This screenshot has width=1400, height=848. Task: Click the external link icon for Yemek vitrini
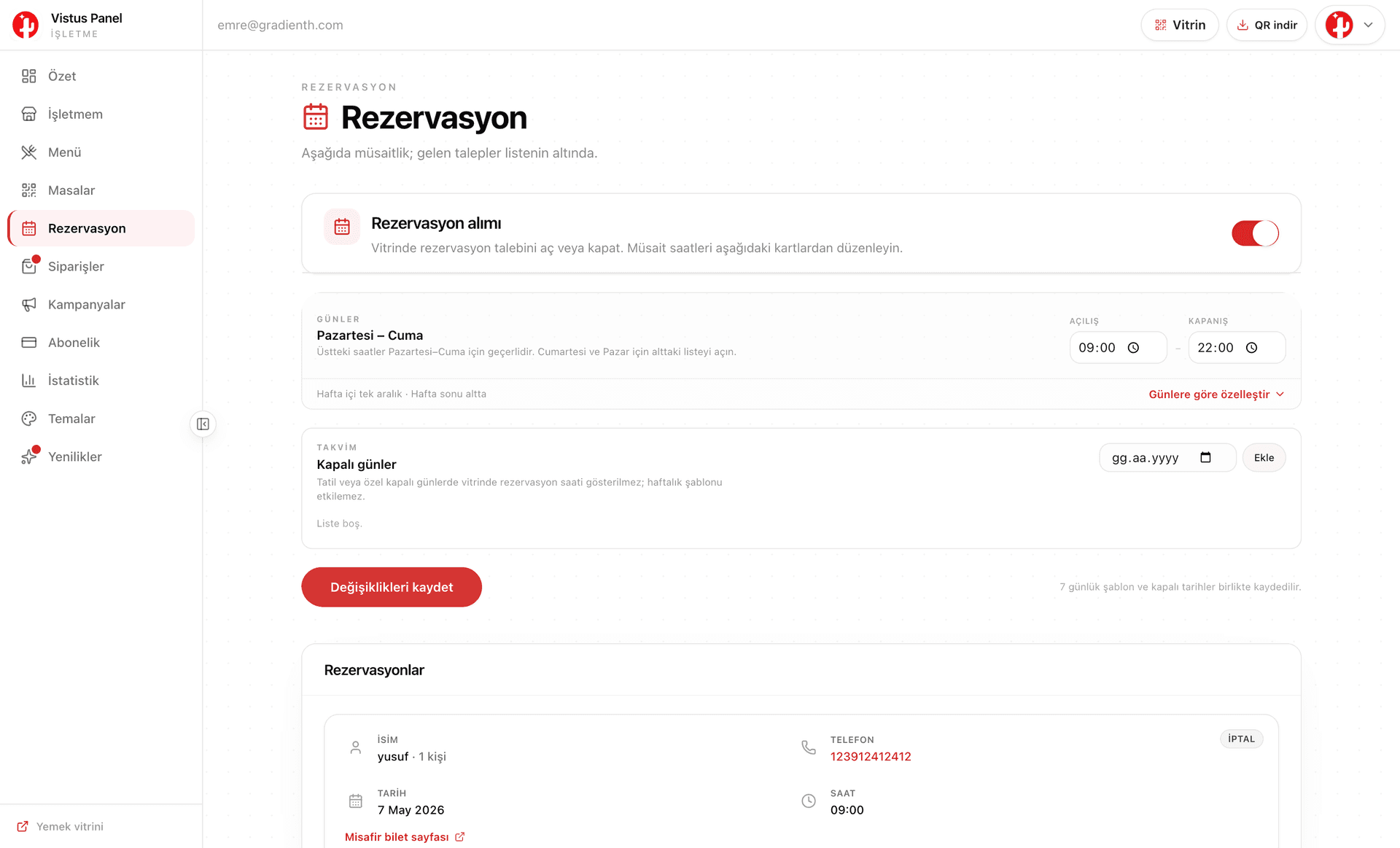(x=23, y=826)
